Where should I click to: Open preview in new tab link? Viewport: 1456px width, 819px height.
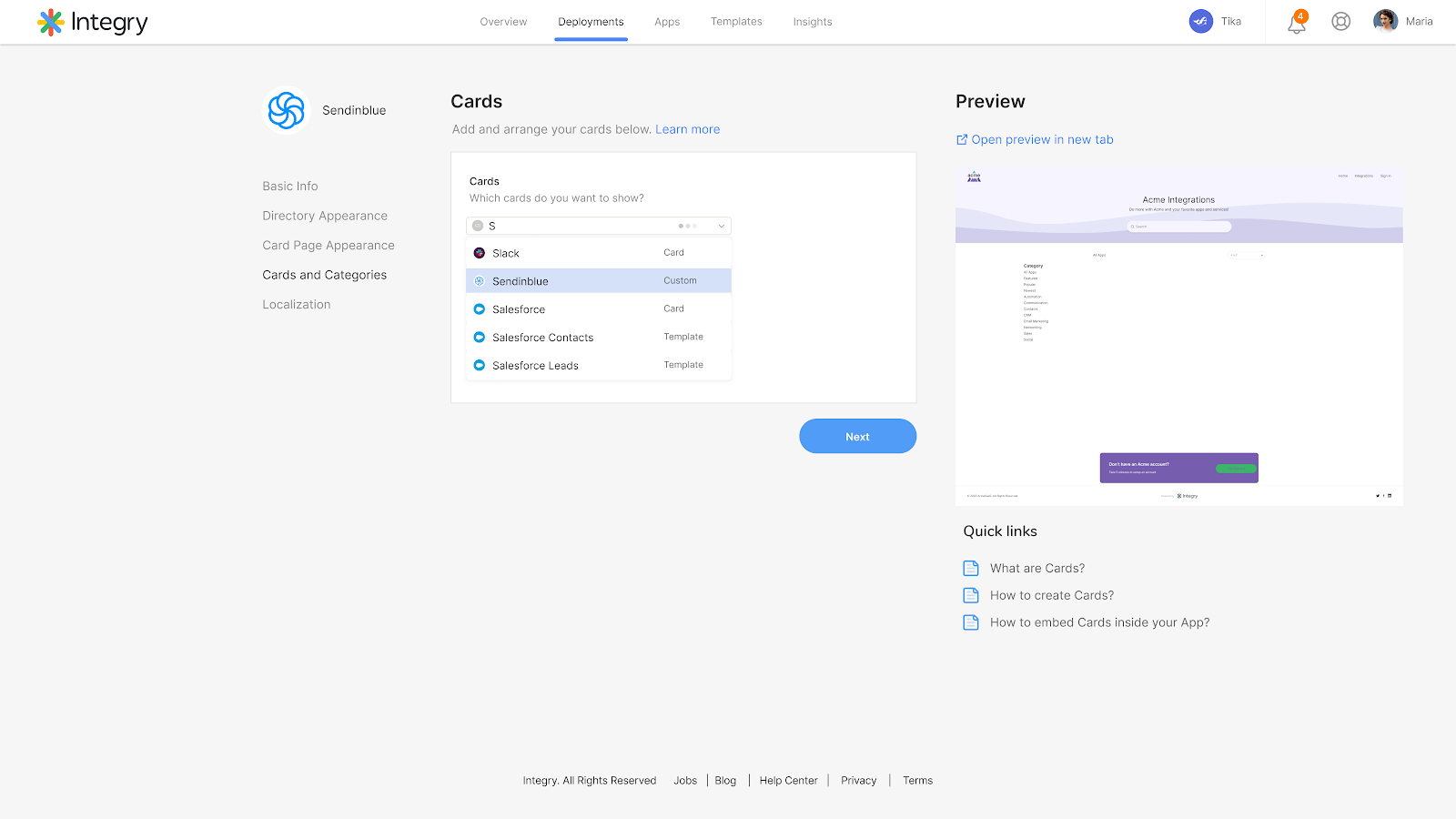1042,139
